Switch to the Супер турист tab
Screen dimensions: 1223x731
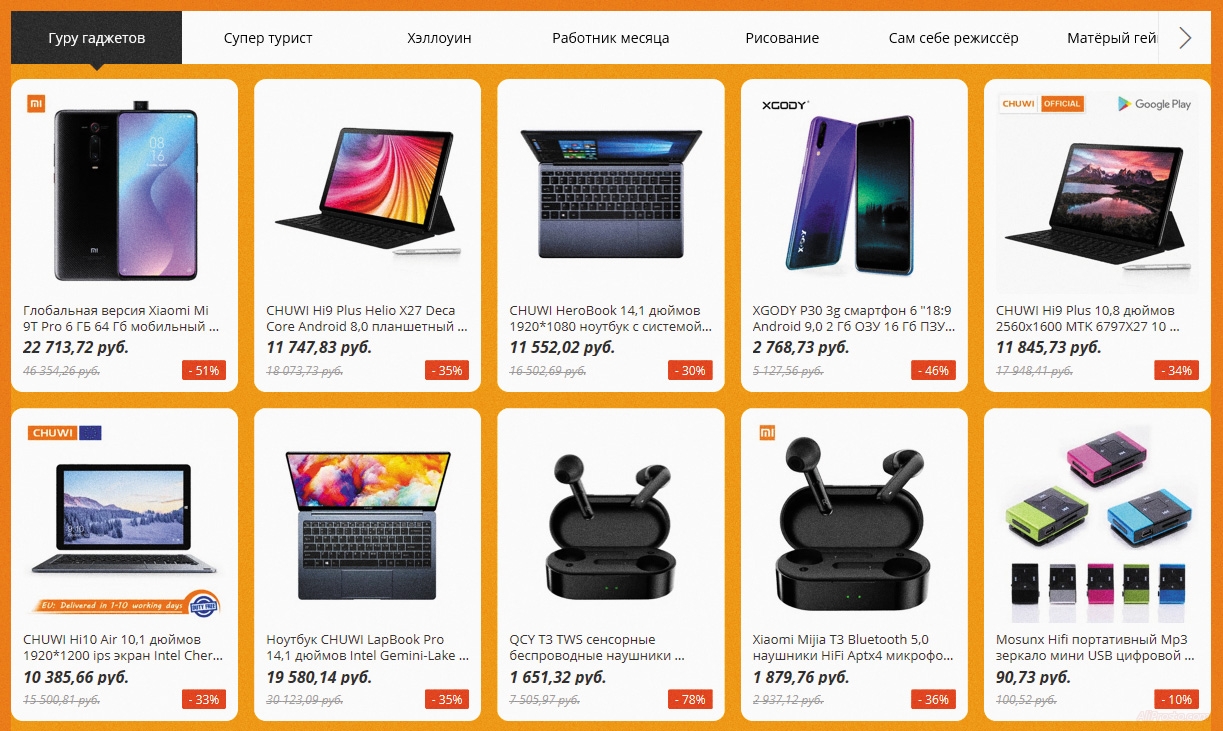click(268, 38)
